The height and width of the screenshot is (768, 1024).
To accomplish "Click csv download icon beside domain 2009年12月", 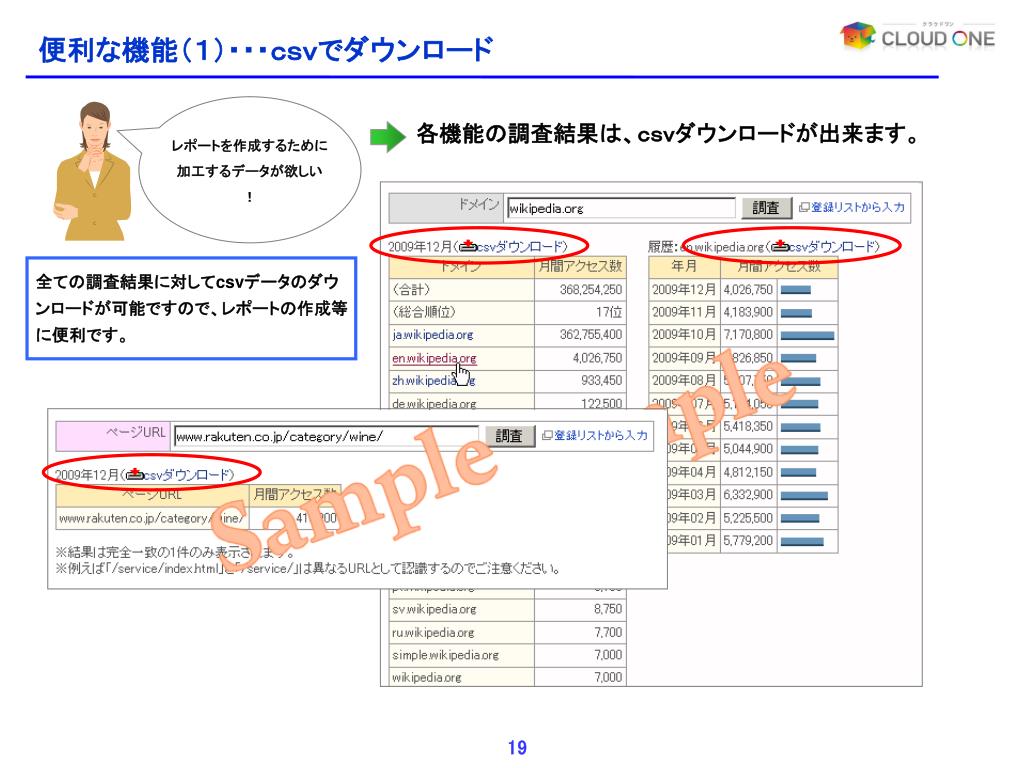I will point(468,246).
